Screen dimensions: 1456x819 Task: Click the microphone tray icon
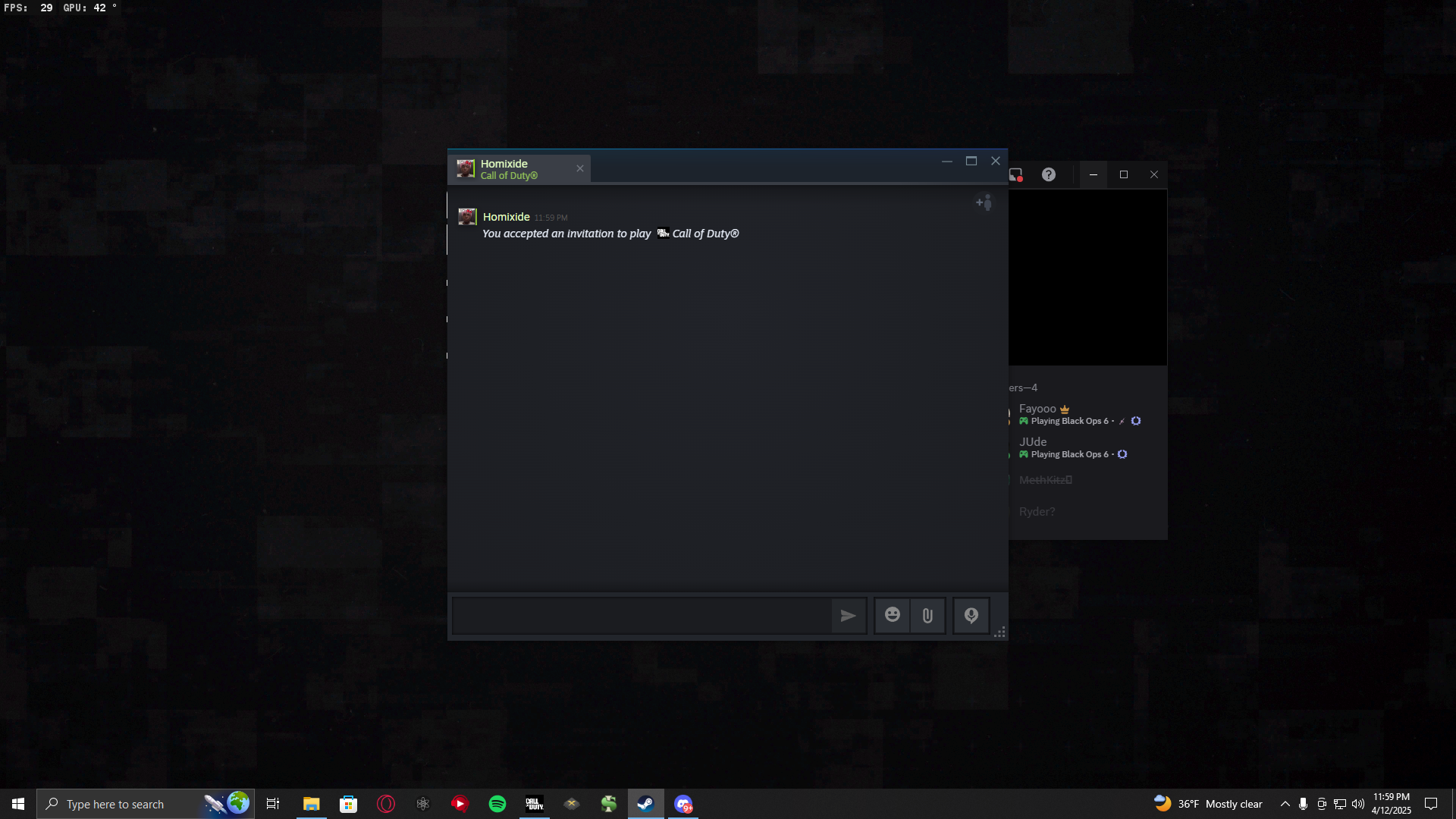pos(1303,804)
